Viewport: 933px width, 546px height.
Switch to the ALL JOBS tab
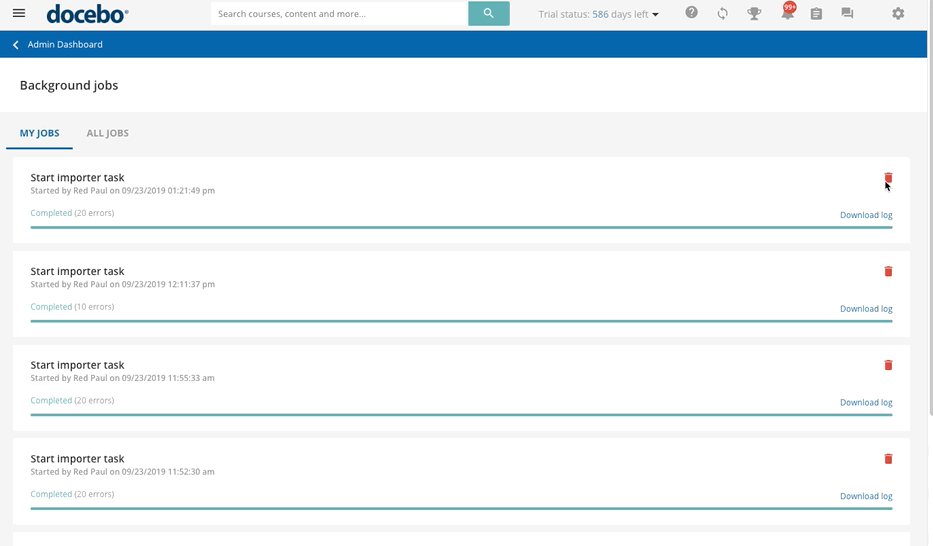pos(108,133)
